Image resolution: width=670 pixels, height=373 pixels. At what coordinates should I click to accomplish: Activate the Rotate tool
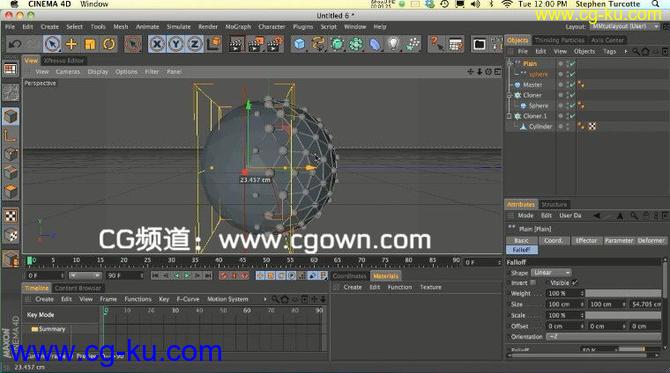[109, 44]
